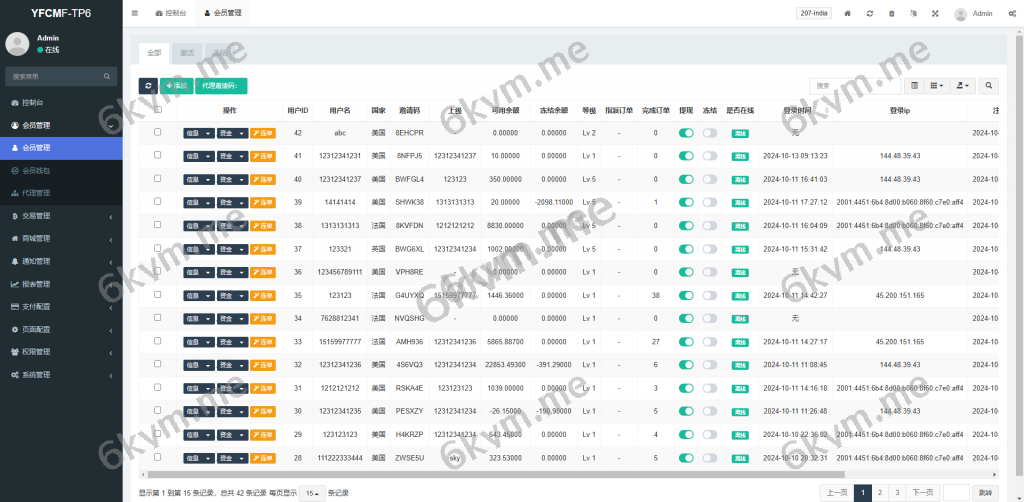Click the refresh icon in top navbar
This screenshot has width=1024, height=502.
(x=870, y=14)
